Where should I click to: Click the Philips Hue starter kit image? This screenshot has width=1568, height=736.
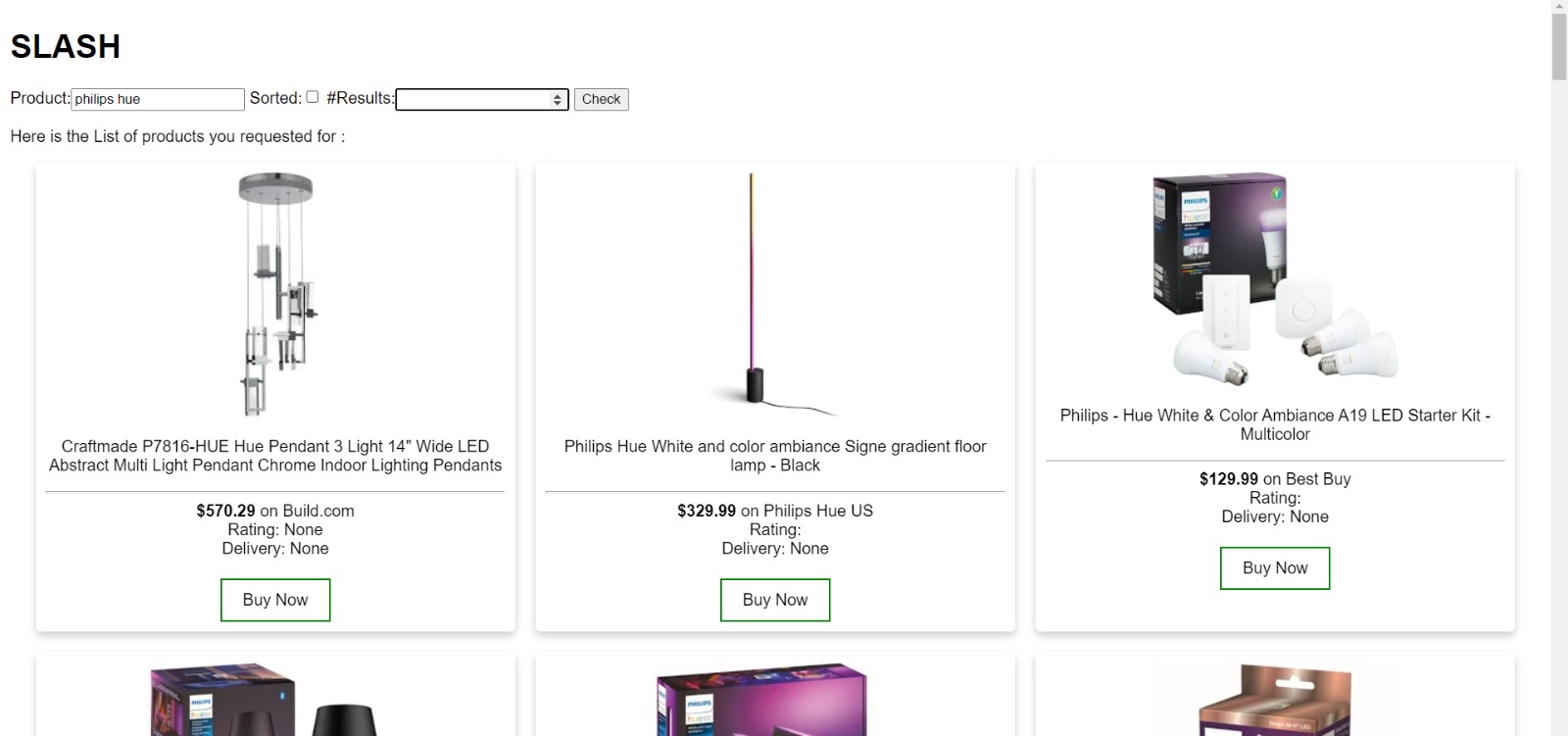(x=1275, y=279)
